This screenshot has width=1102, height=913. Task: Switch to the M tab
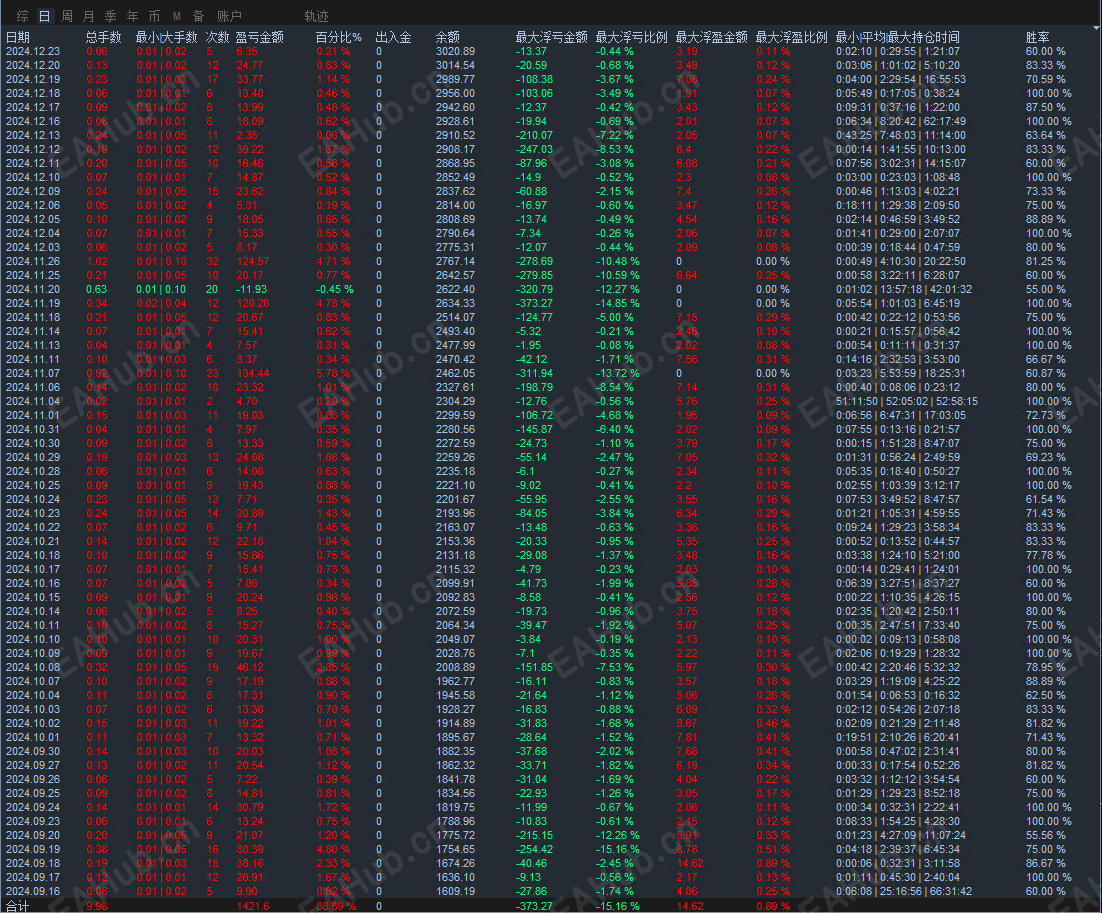point(176,16)
